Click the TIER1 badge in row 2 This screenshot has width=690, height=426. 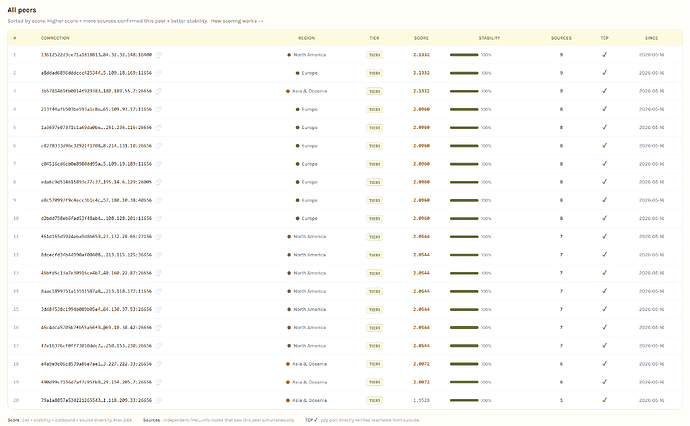(x=374, y=73)
